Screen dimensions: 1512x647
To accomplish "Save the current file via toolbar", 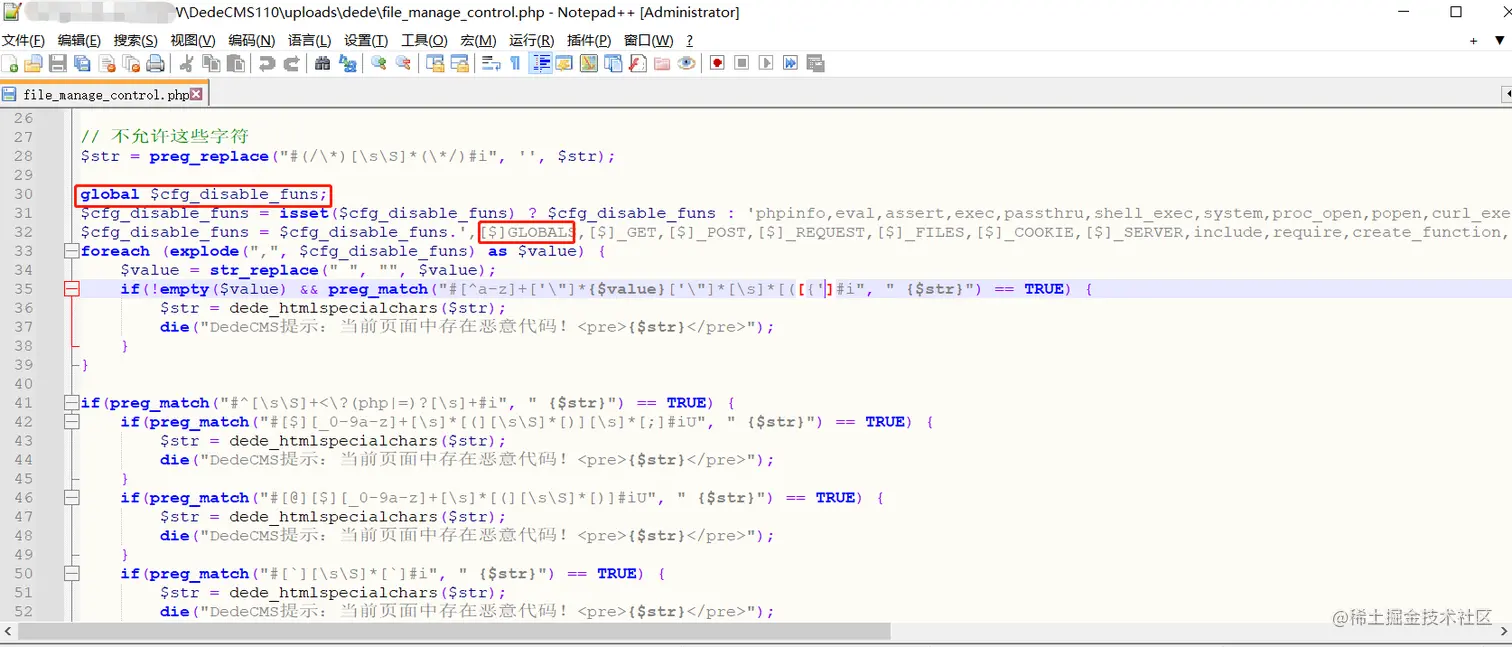I will coord(57,63).
